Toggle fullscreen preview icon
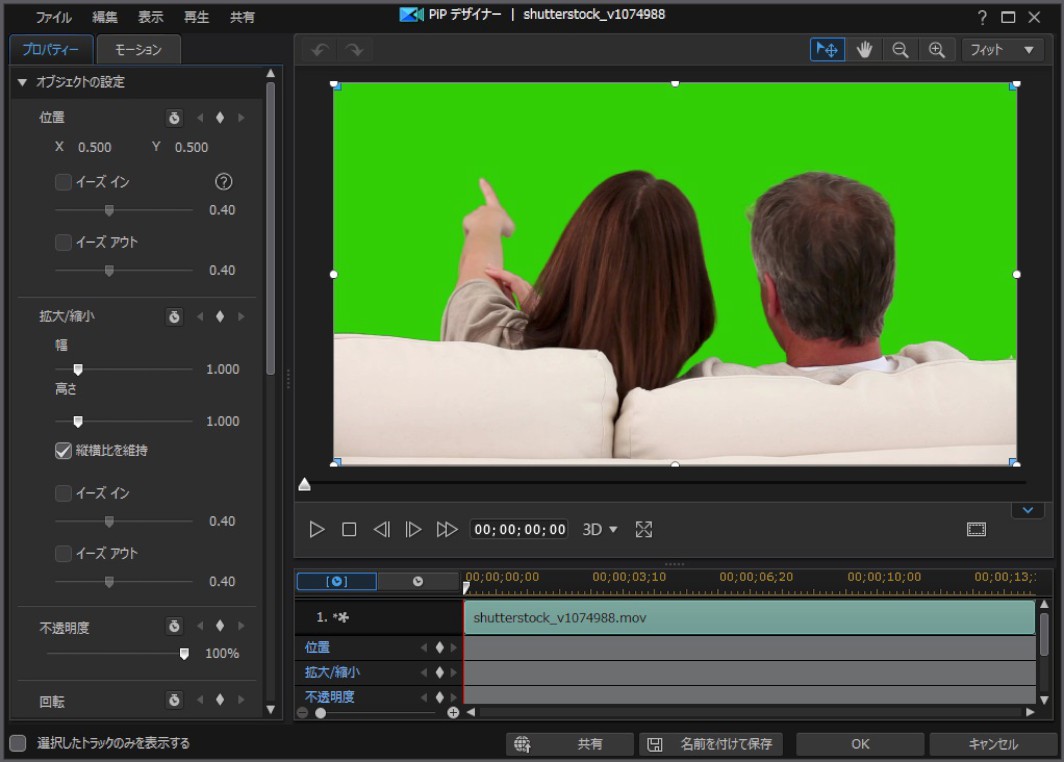Image resolution: width=1064 pixels, height=762 pixels. (644, 530)
